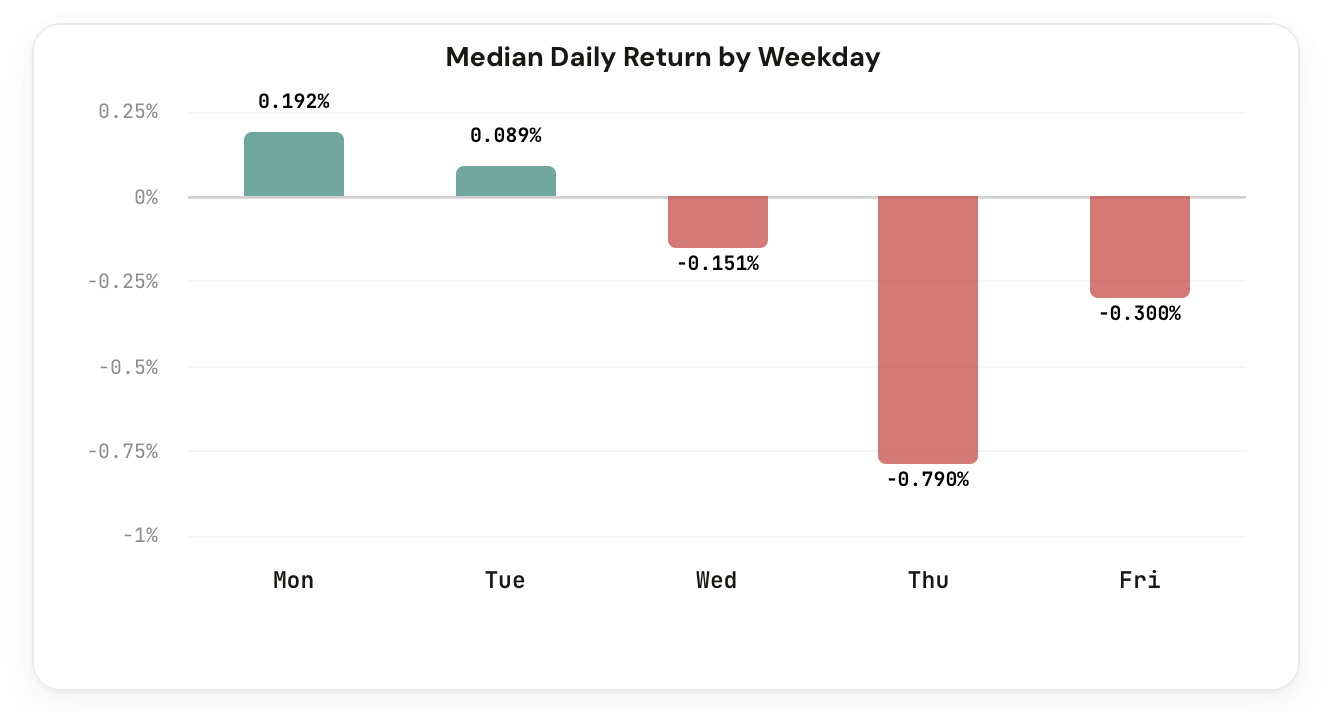The width and height of the screenshot is (1336, 712).
Task: Select the green Monday bar
Action: (294, 165)
